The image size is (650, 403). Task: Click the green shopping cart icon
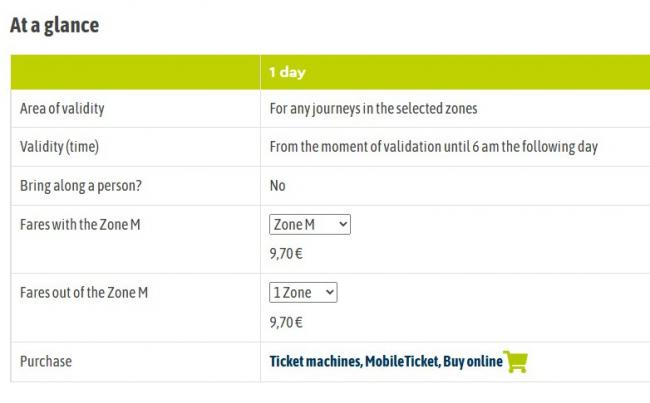point(515,362)
